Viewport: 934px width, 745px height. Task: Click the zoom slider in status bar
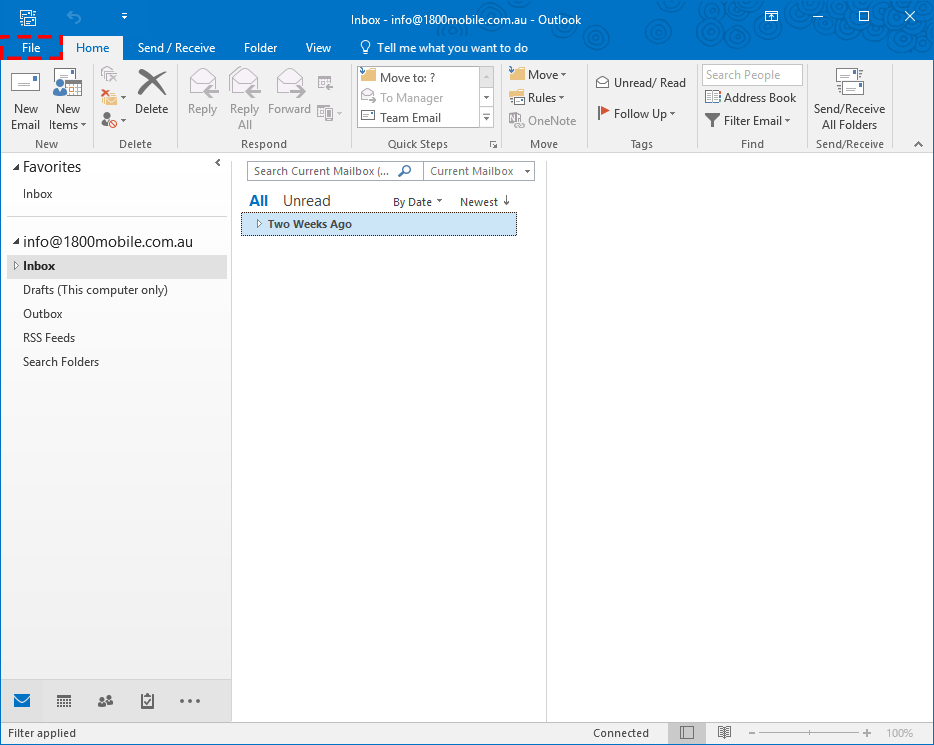coord(809,733)
